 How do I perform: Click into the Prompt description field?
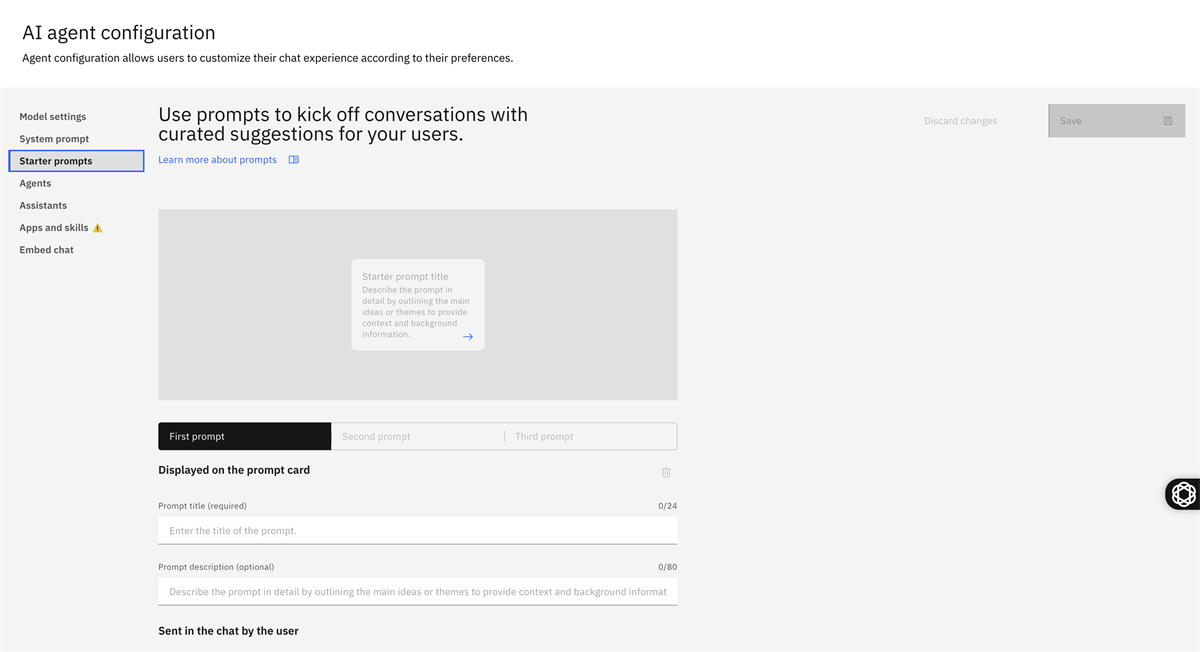click(x=417, y=592)
